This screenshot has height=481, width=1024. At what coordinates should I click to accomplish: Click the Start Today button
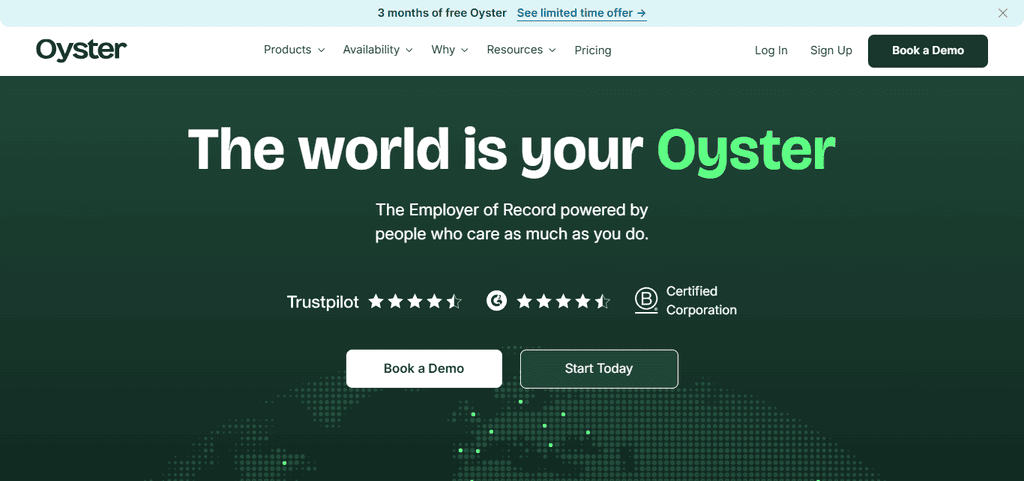599,369
